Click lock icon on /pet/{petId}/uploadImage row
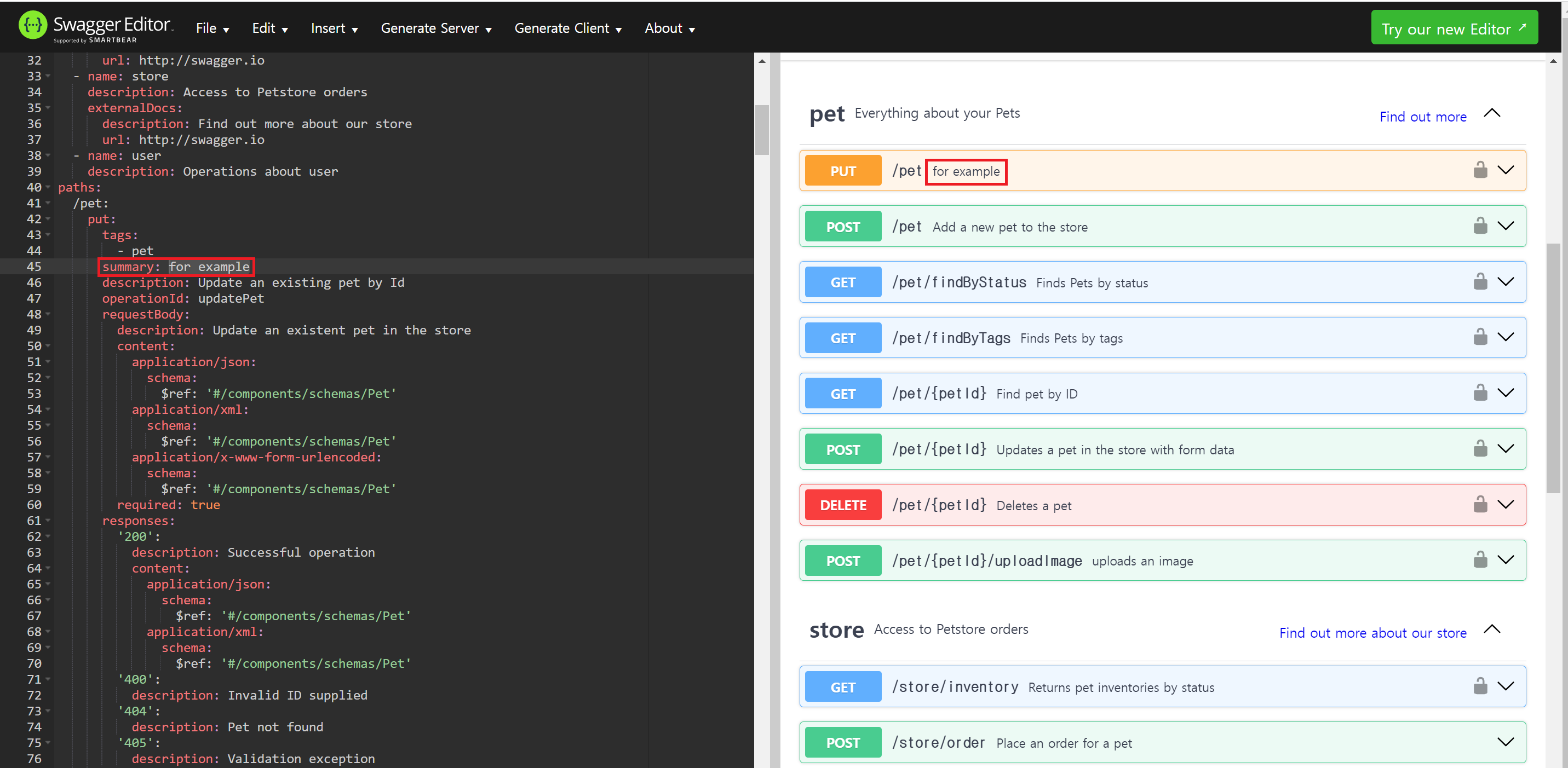 pos(1480,560)
